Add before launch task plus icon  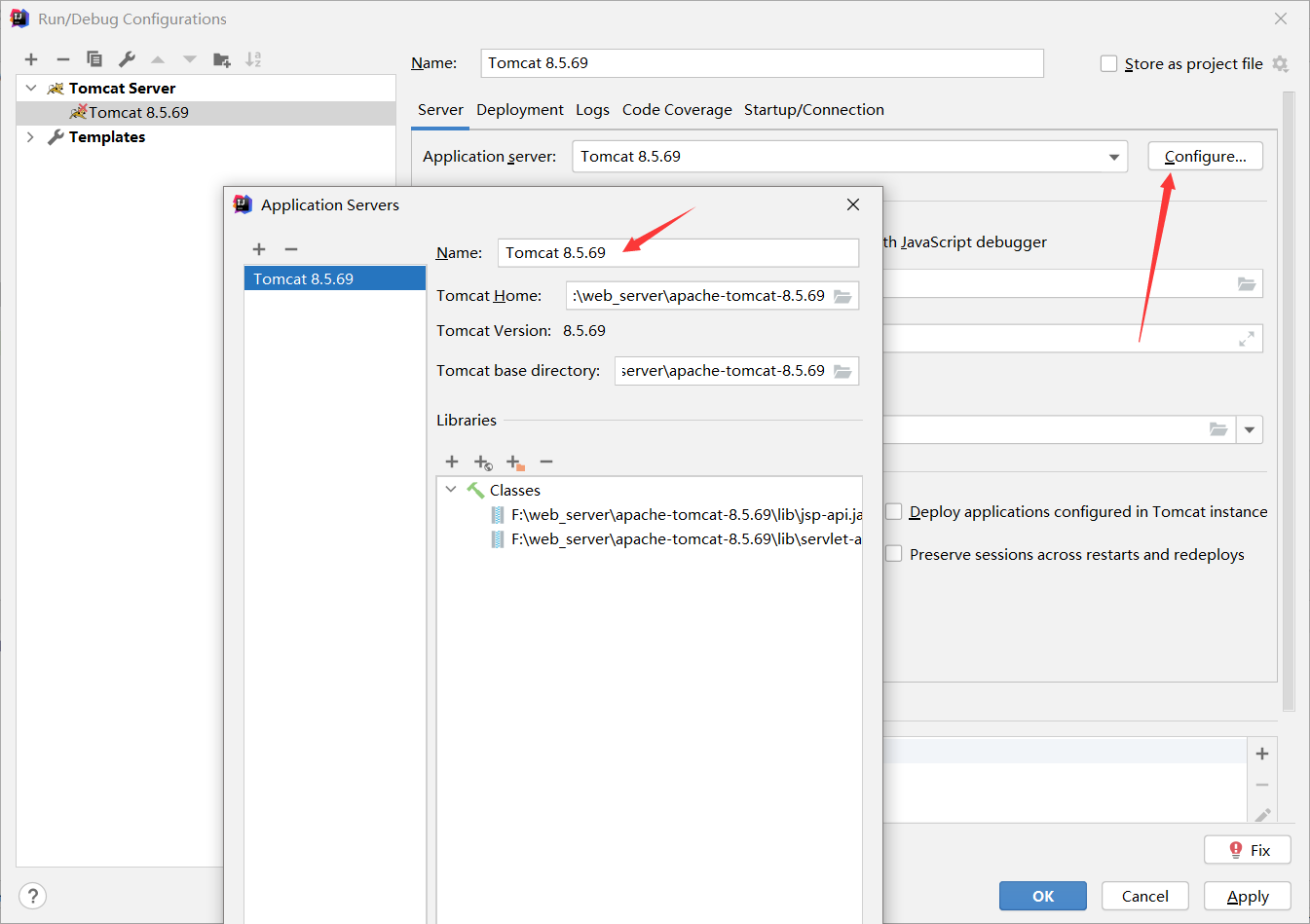pos(1262,754)
